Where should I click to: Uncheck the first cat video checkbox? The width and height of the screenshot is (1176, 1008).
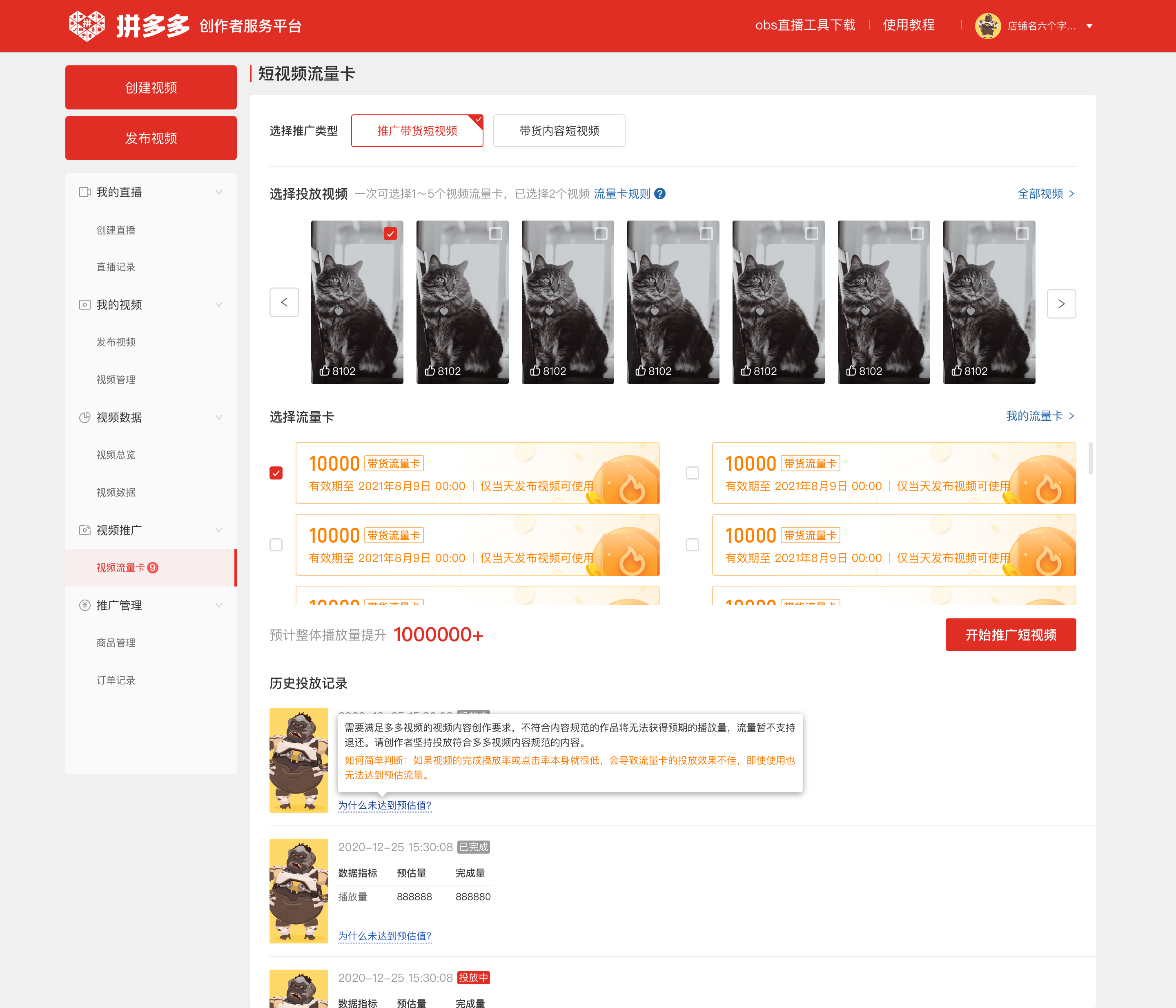(x=390, y=233)
